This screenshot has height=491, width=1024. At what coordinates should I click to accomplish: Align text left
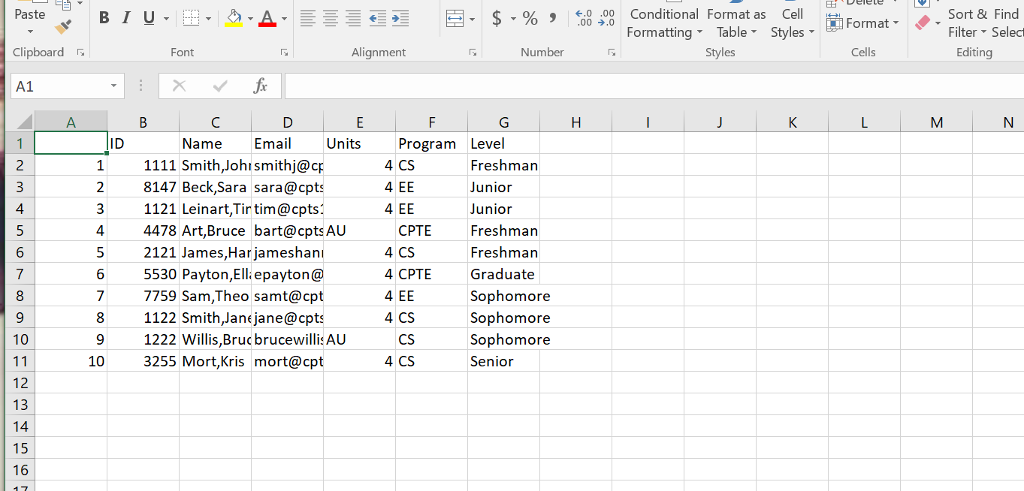308,18
